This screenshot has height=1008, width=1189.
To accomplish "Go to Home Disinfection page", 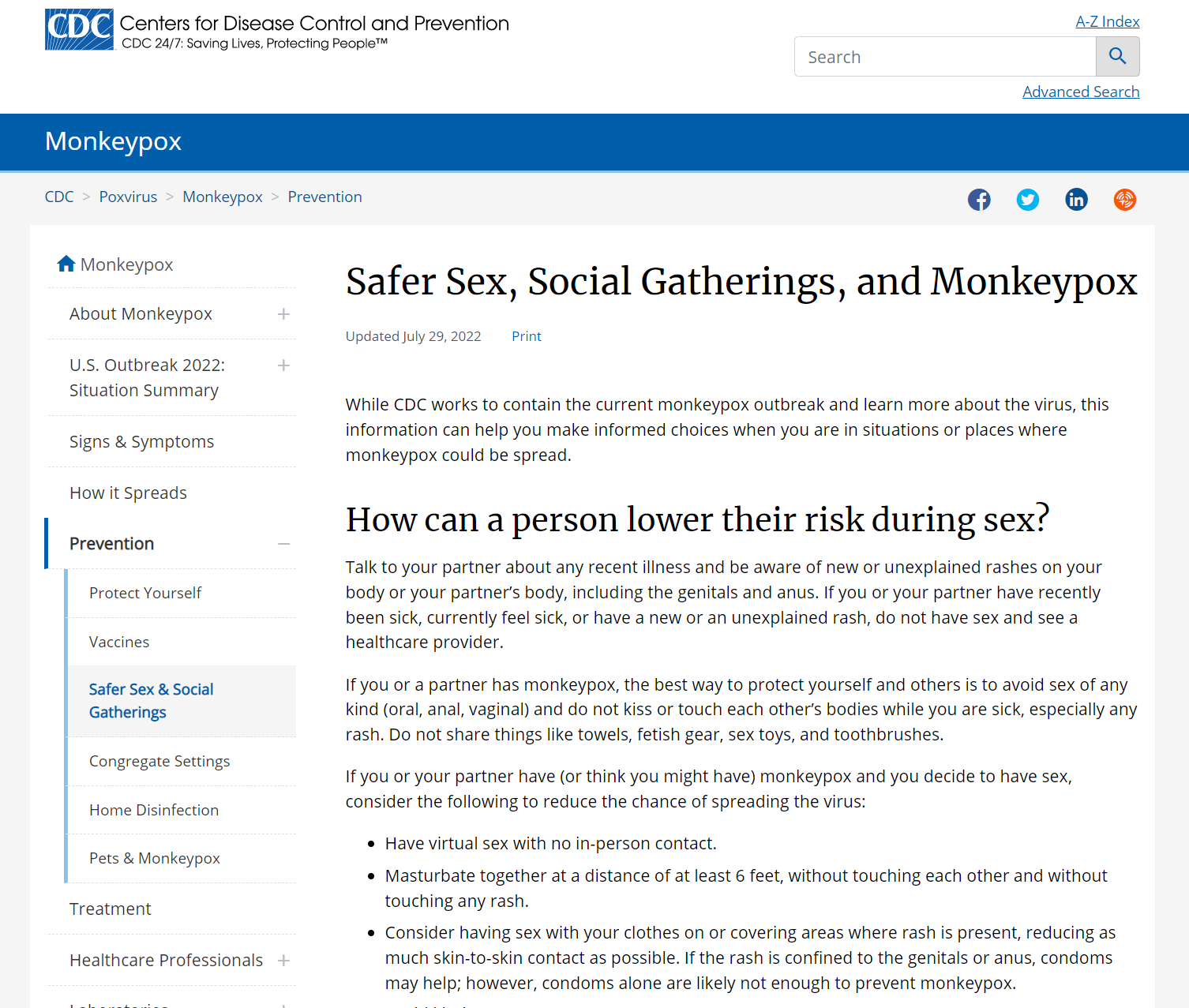I will tap(154, 810).
